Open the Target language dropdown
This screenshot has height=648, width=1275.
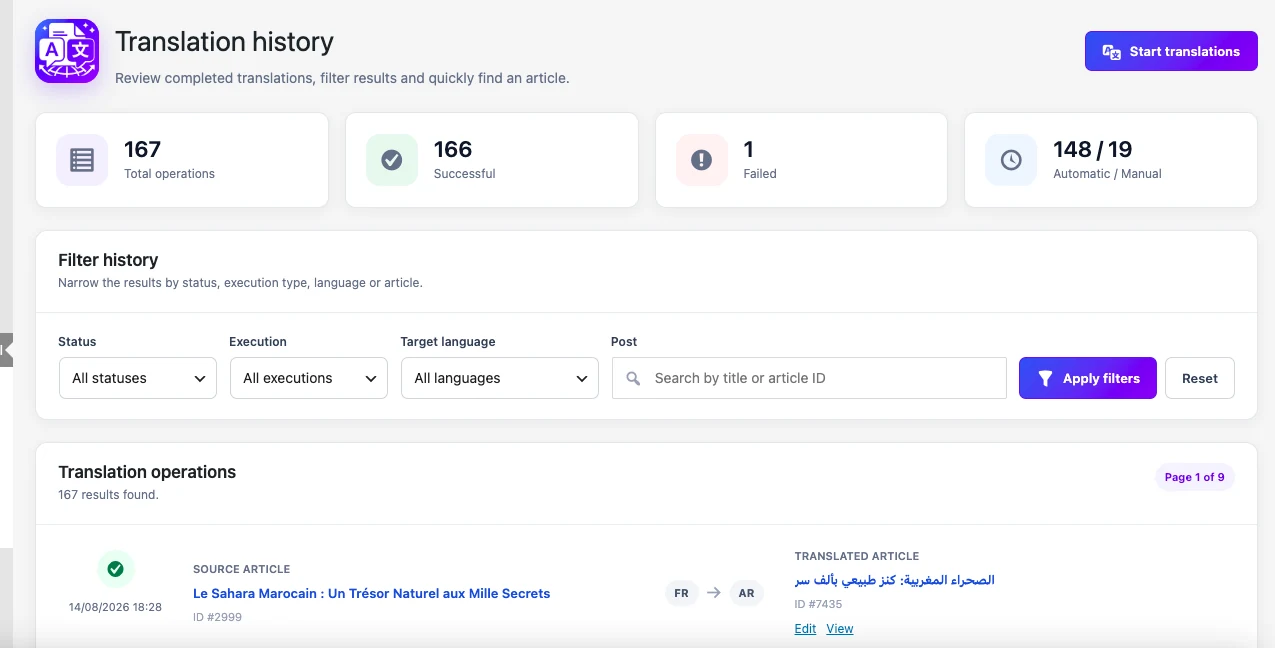pos(500,378)
